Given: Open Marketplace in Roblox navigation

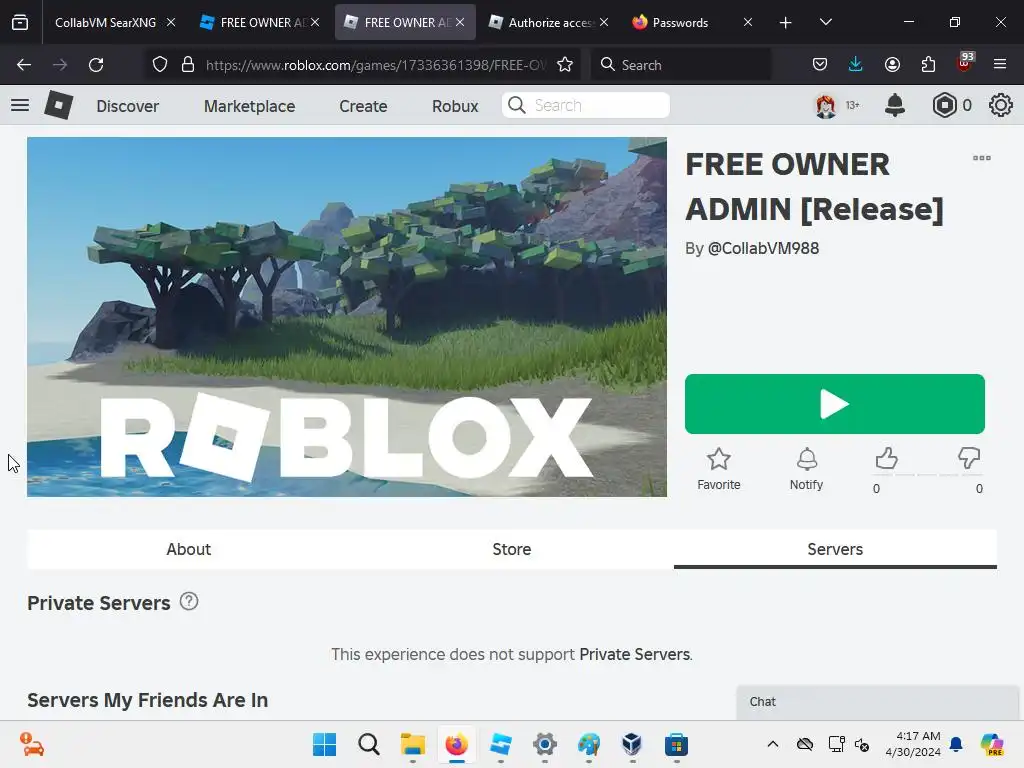Looking at the screenshot, I should (249, 106).
